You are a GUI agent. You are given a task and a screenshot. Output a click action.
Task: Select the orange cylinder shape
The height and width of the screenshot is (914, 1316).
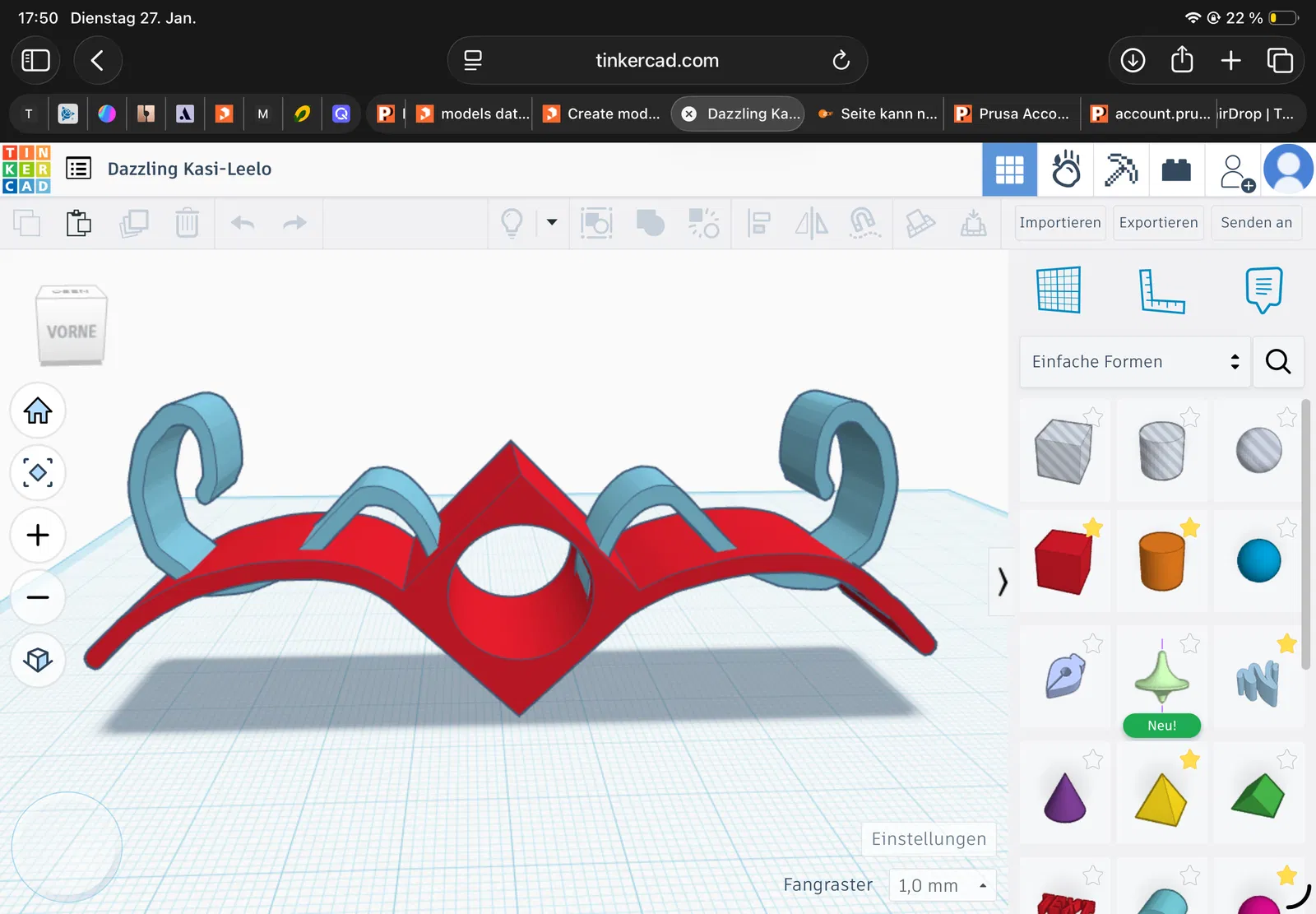[1161, 562]
